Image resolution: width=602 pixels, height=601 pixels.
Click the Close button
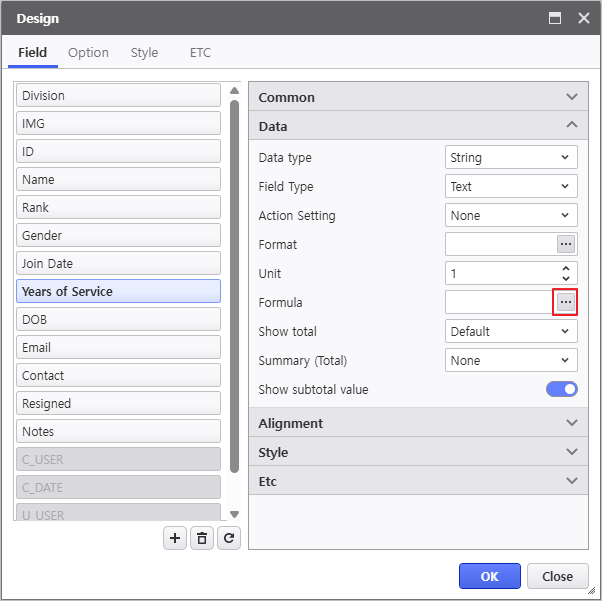click(x=557, y=576)
